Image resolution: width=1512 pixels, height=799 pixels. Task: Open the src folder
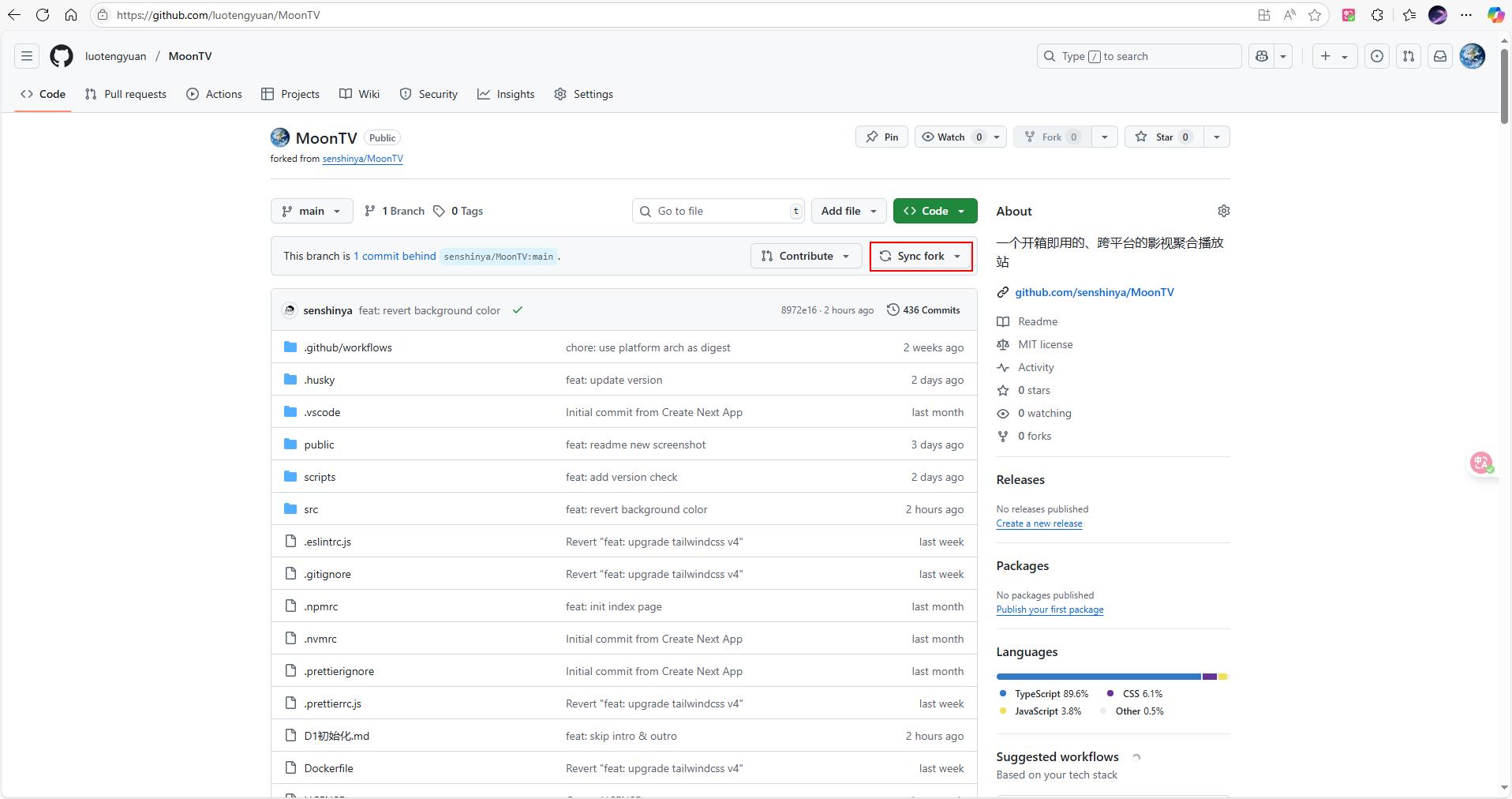(311, 509)
